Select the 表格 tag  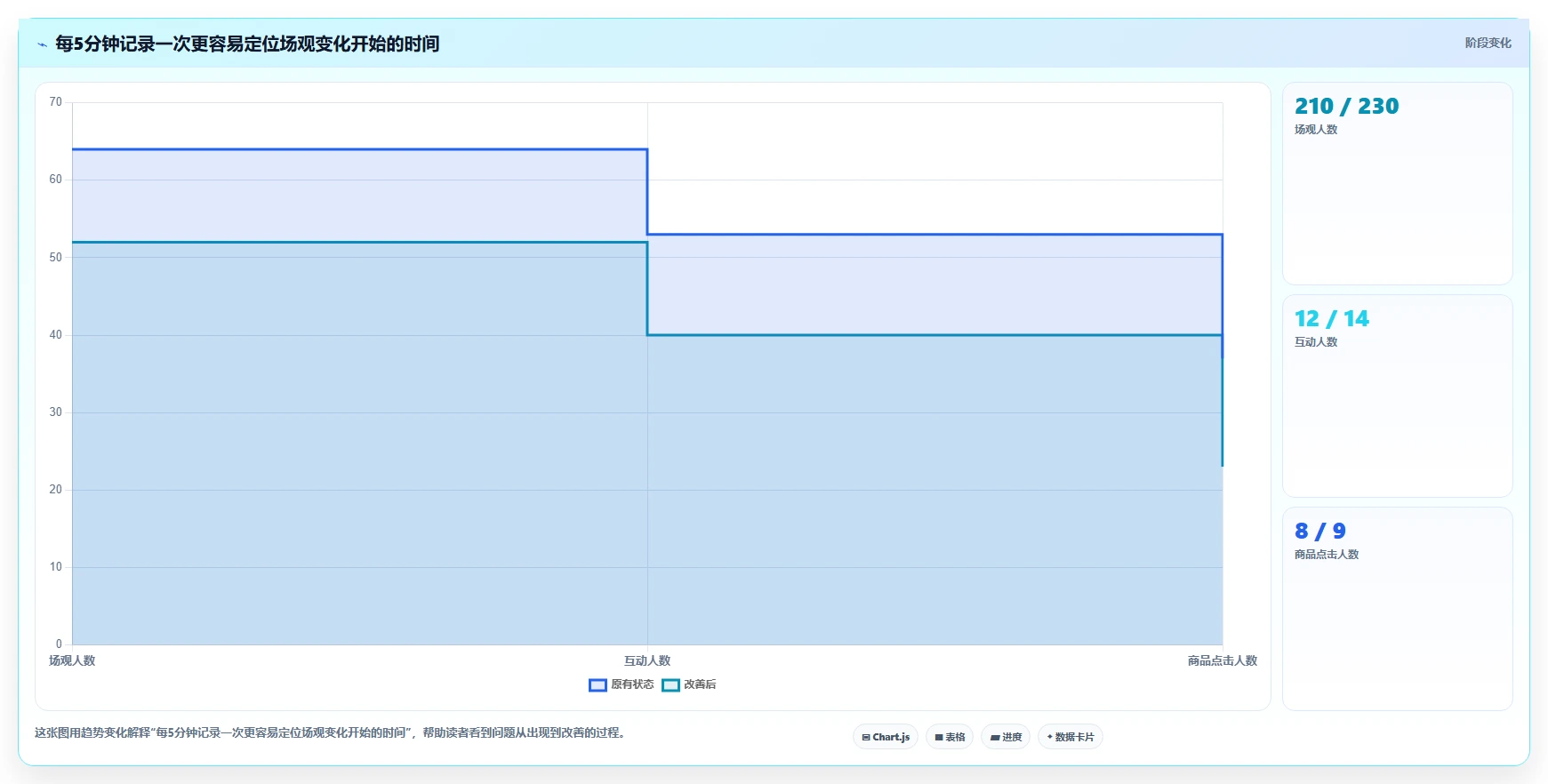[950, 737]
